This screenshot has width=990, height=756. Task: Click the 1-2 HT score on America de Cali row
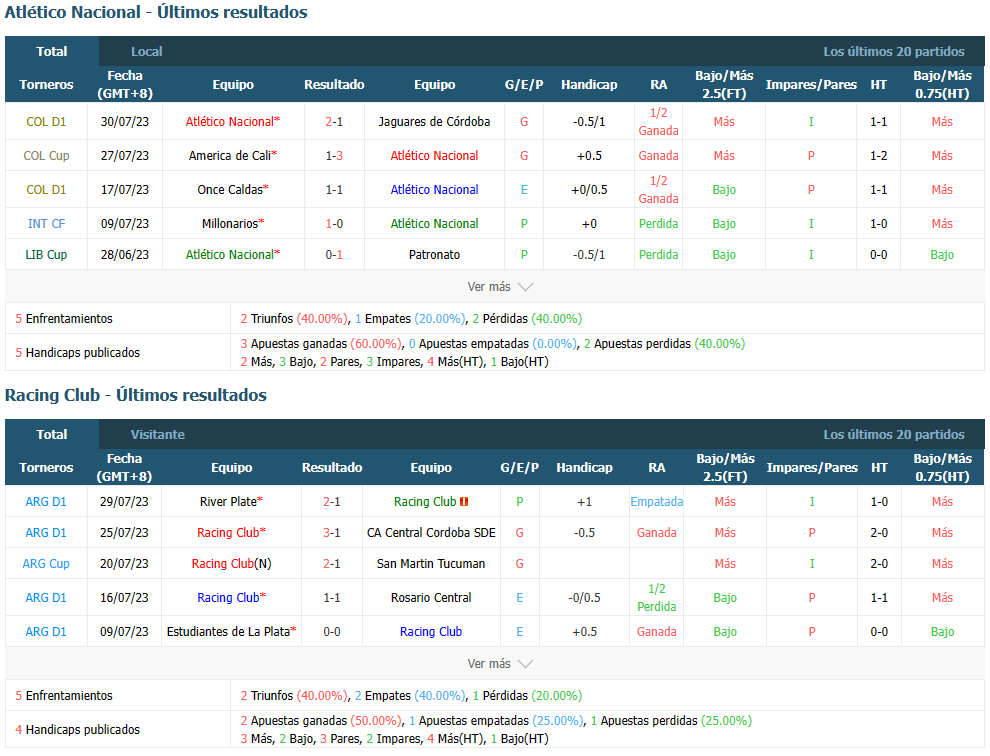[879, 156]
